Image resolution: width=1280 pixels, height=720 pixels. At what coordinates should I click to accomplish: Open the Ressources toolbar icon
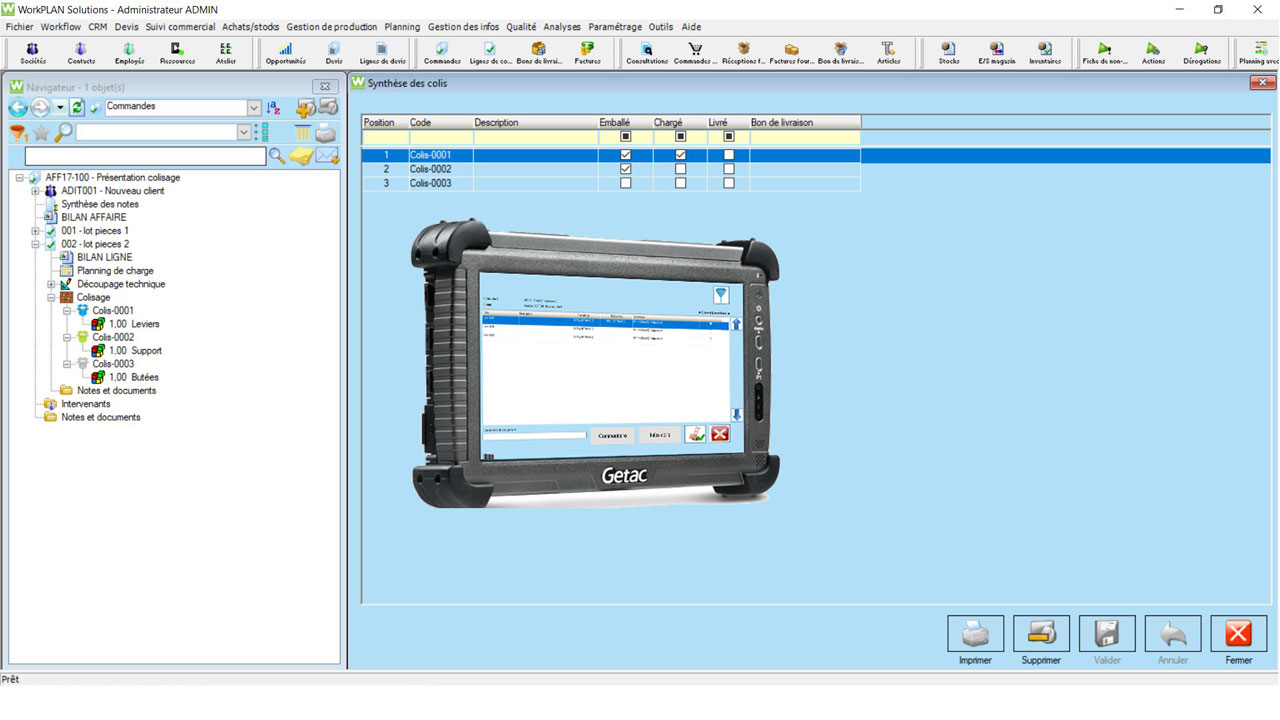(x=177, y=53)
